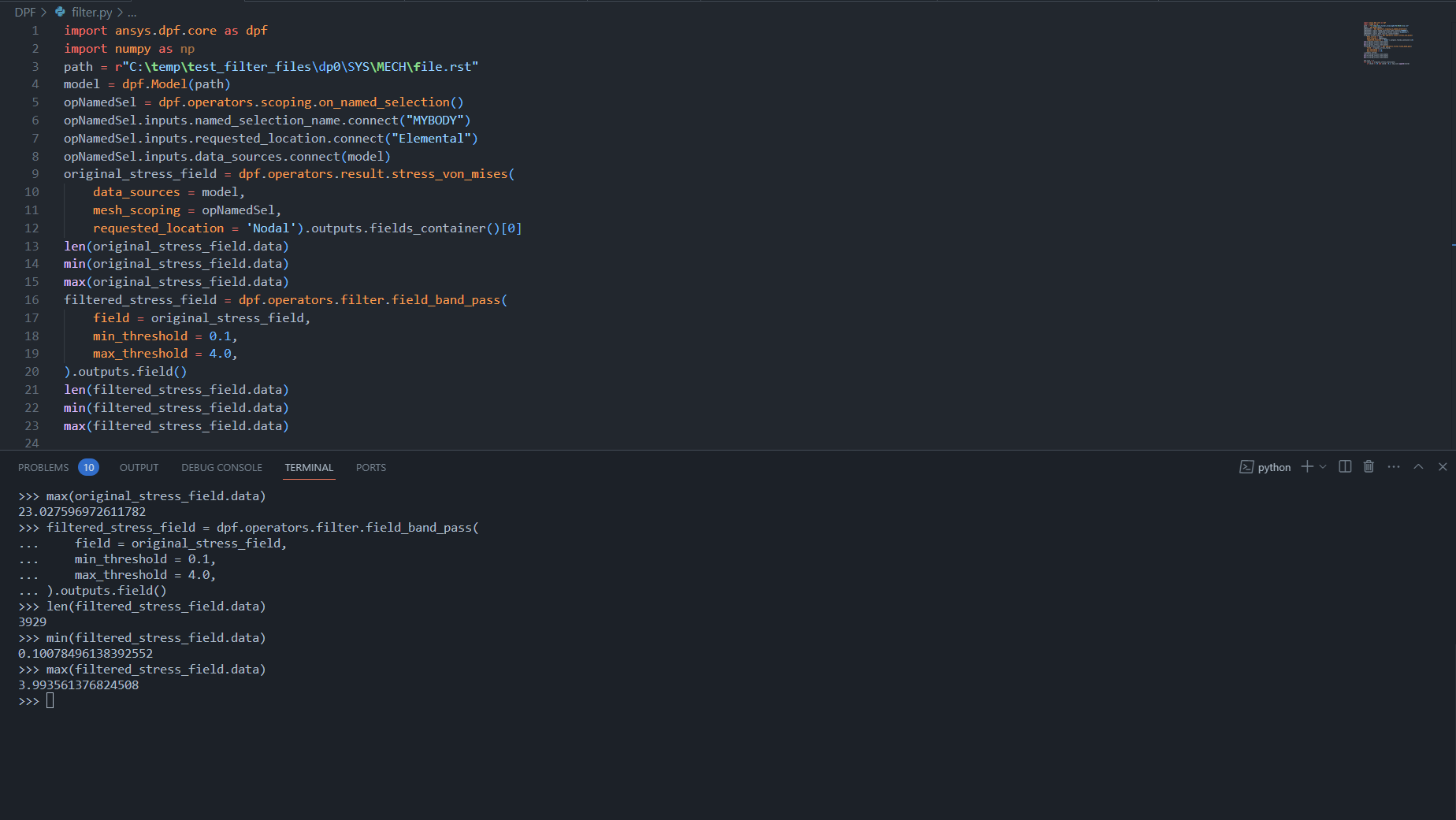Open the DEBUG CONSOLE tab
Viewport: 1456px width, 820px height.
[x=221, y=467]
